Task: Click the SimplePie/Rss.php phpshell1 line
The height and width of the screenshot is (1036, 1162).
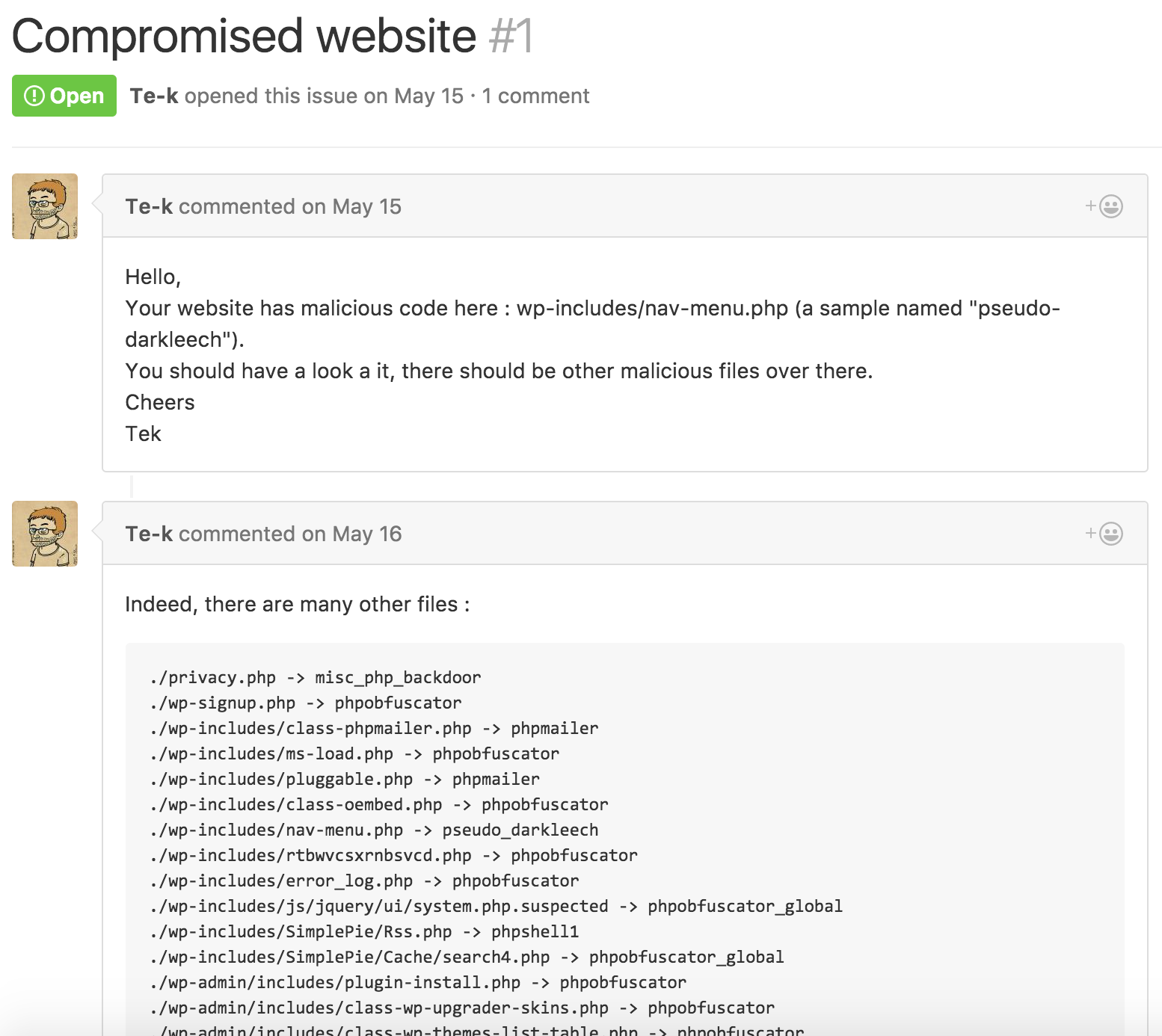Action: [x=364, y=932]
